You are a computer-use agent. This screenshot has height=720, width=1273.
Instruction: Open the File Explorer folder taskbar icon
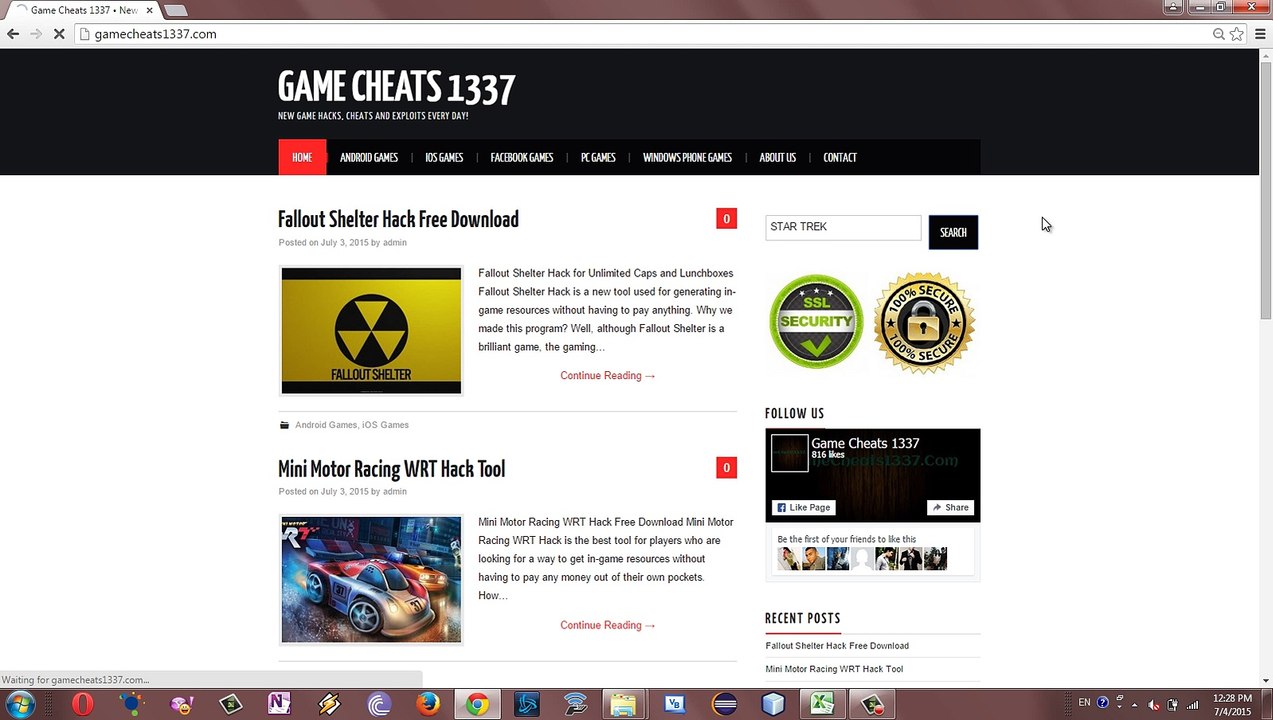pyautogui.click(x=624, y=704)
